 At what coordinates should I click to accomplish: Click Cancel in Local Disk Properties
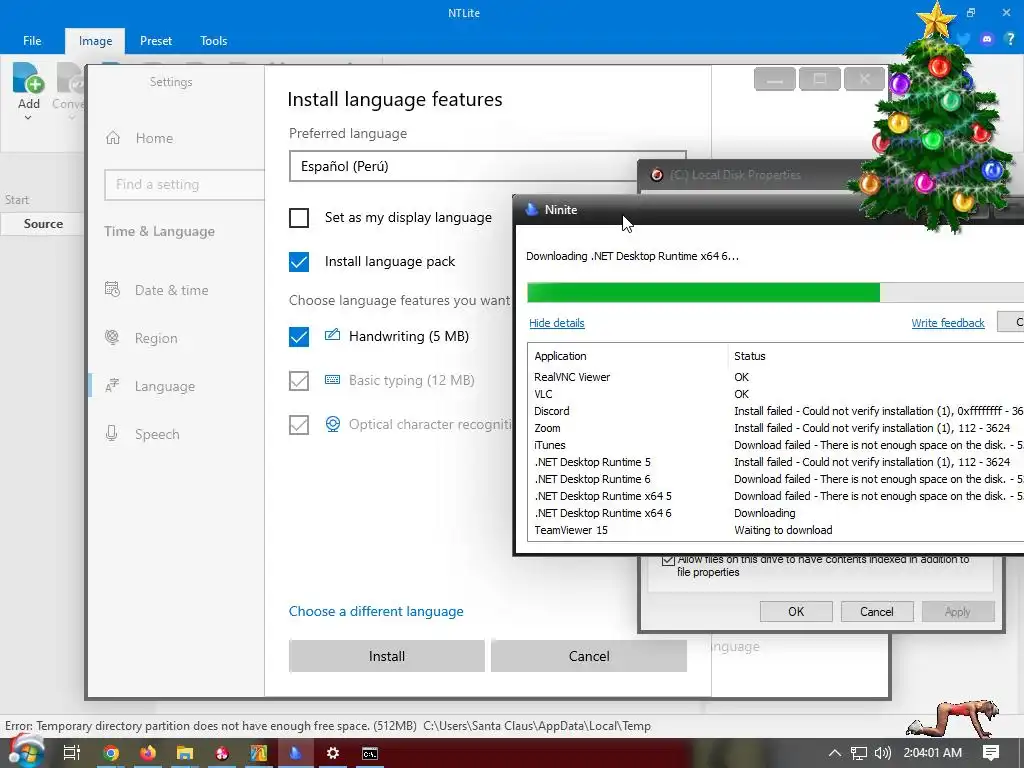[x=876, y=611]
